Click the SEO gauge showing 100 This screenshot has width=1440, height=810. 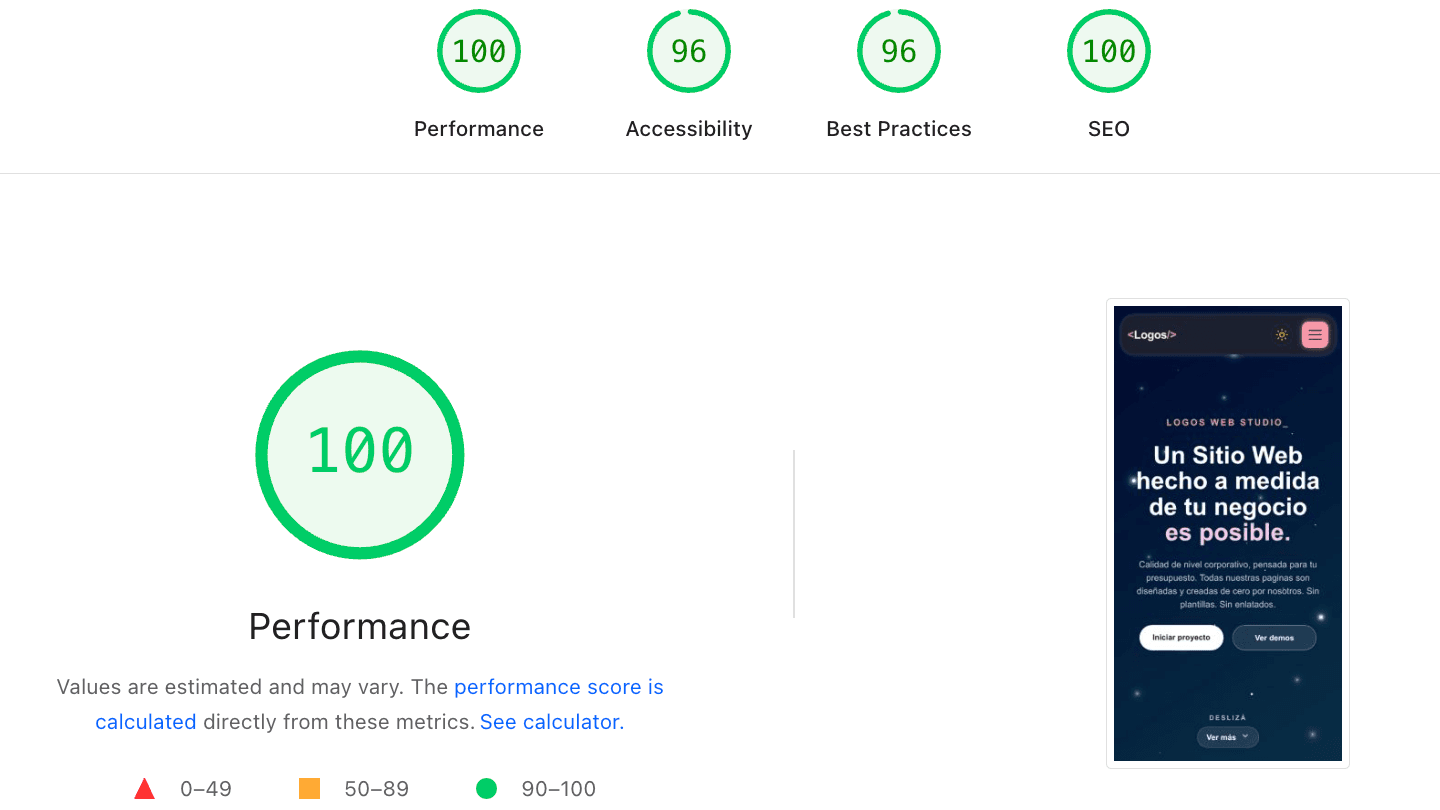click(x=1108, y=50)
